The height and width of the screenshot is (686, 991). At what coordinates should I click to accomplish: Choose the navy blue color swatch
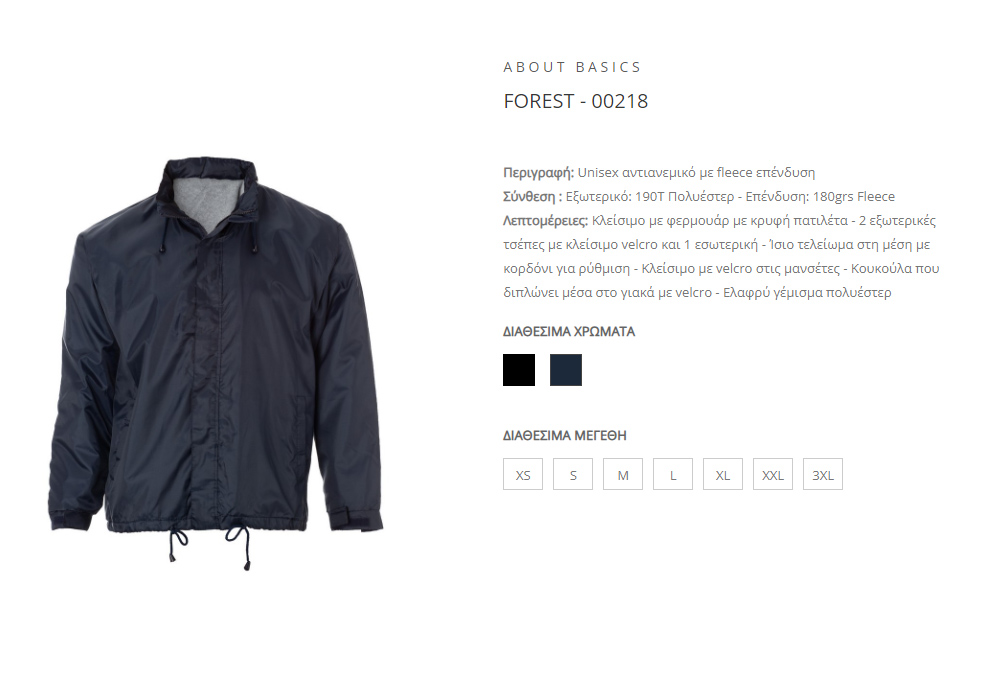(x=566, y=370)
